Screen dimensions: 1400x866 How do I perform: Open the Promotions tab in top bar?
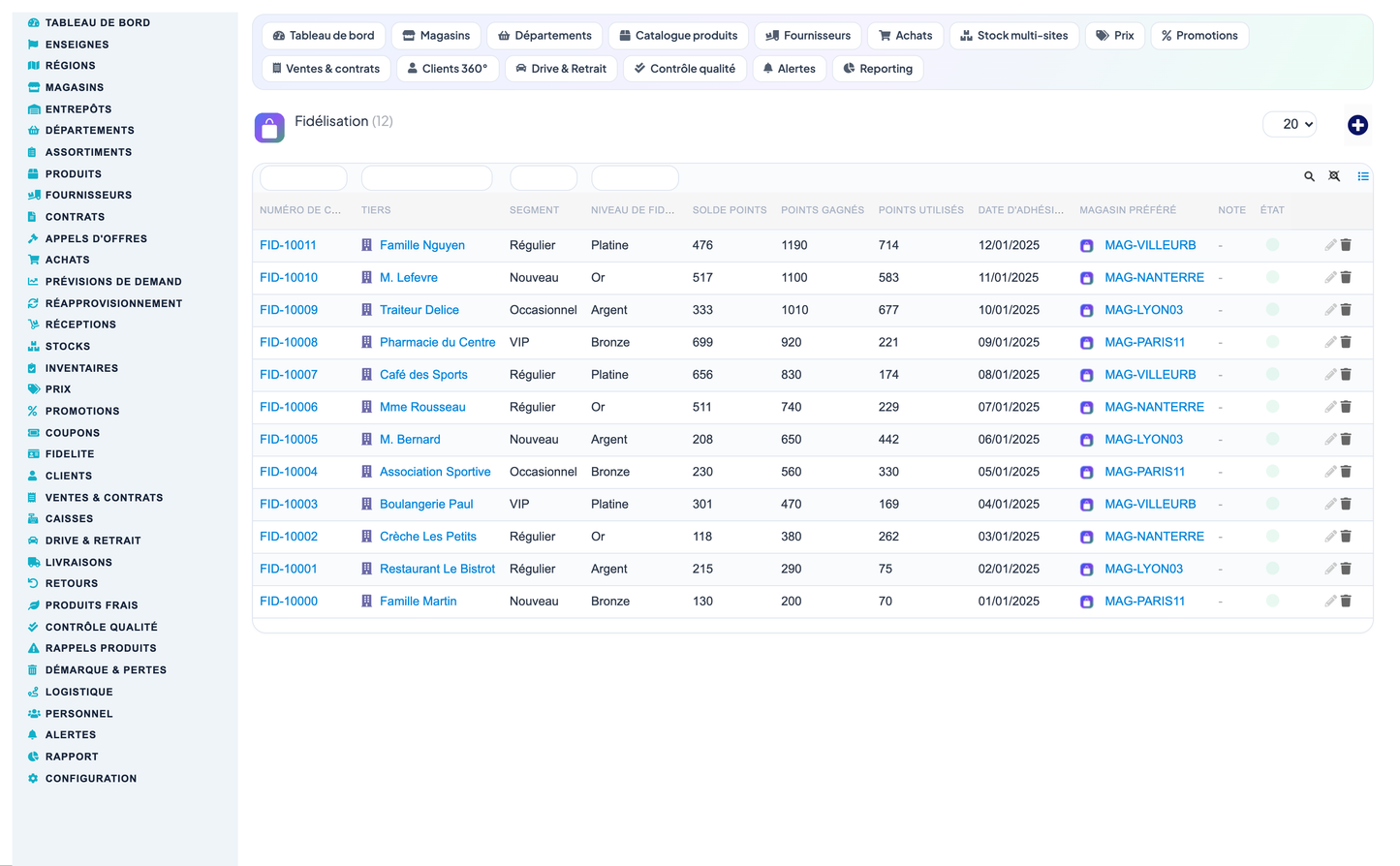1199,36
